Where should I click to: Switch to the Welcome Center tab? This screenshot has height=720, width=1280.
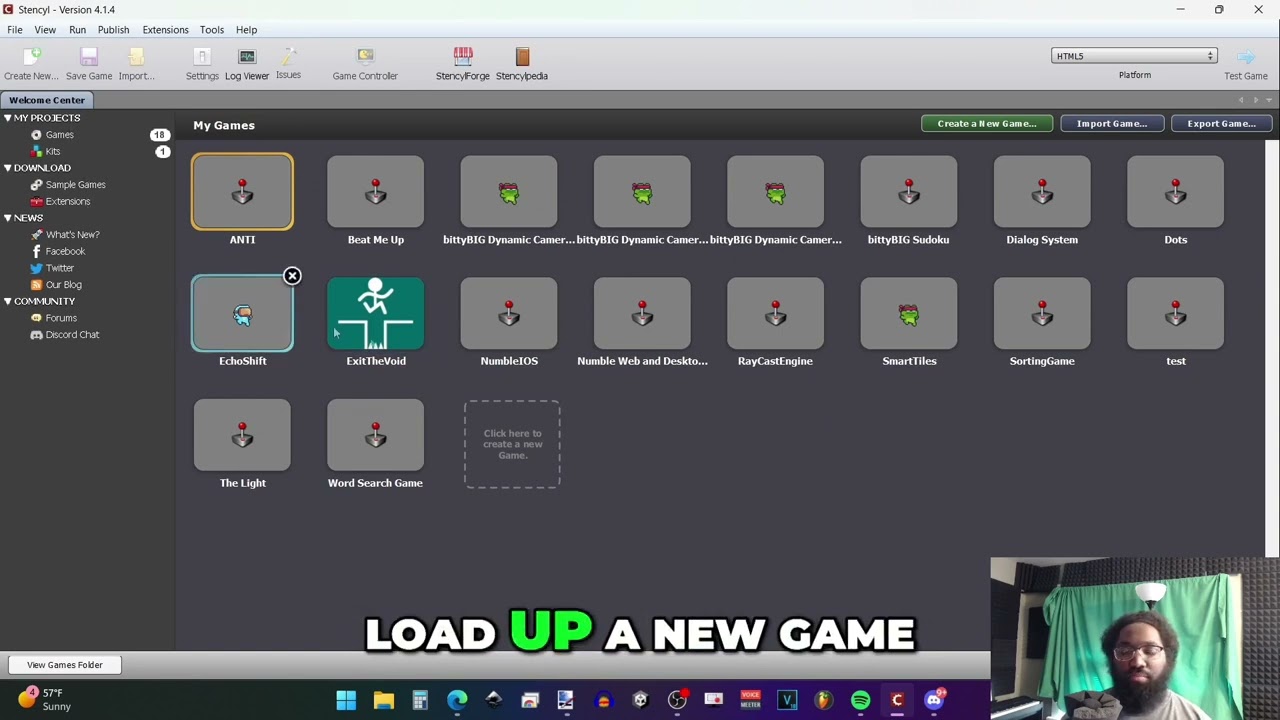(47, 100)
